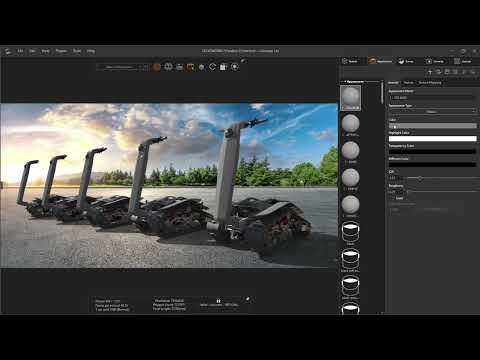Open the General sub-tab
Image resolution: width=480 pixels, height=360 pixels.
tap(393, 83)
